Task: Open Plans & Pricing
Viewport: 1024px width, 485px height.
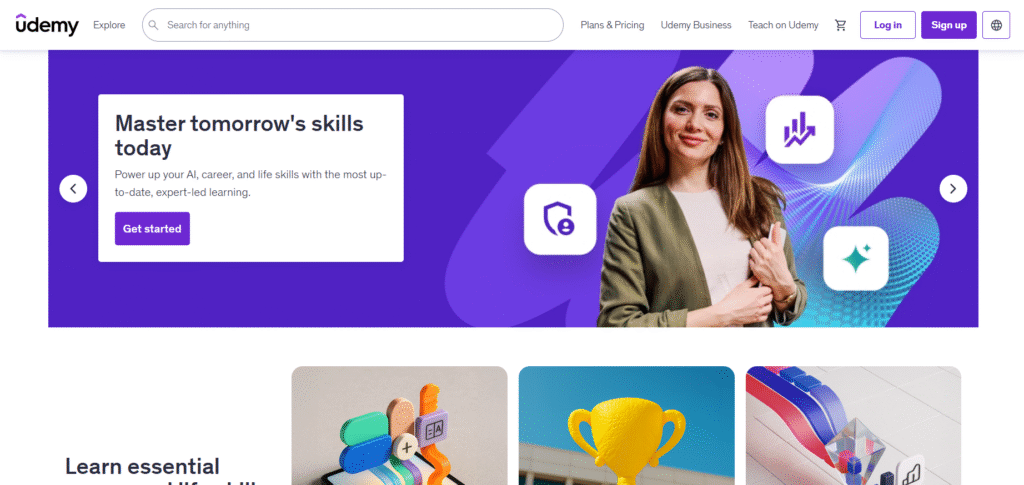Action: click(x=612, y=25)
